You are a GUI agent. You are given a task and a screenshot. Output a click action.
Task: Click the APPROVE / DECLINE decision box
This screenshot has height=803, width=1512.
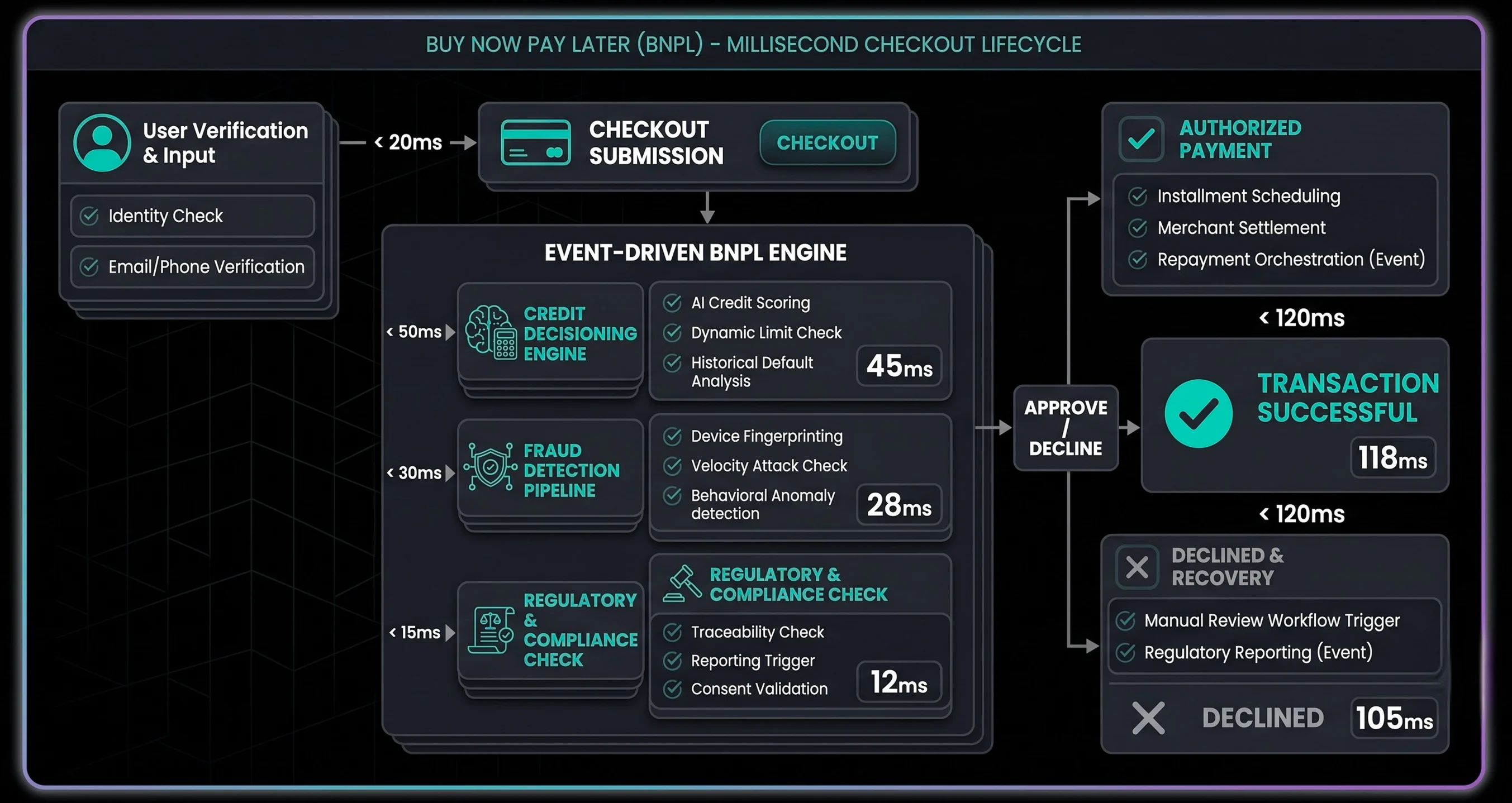pyautogui.click(x=1066, y=428)
